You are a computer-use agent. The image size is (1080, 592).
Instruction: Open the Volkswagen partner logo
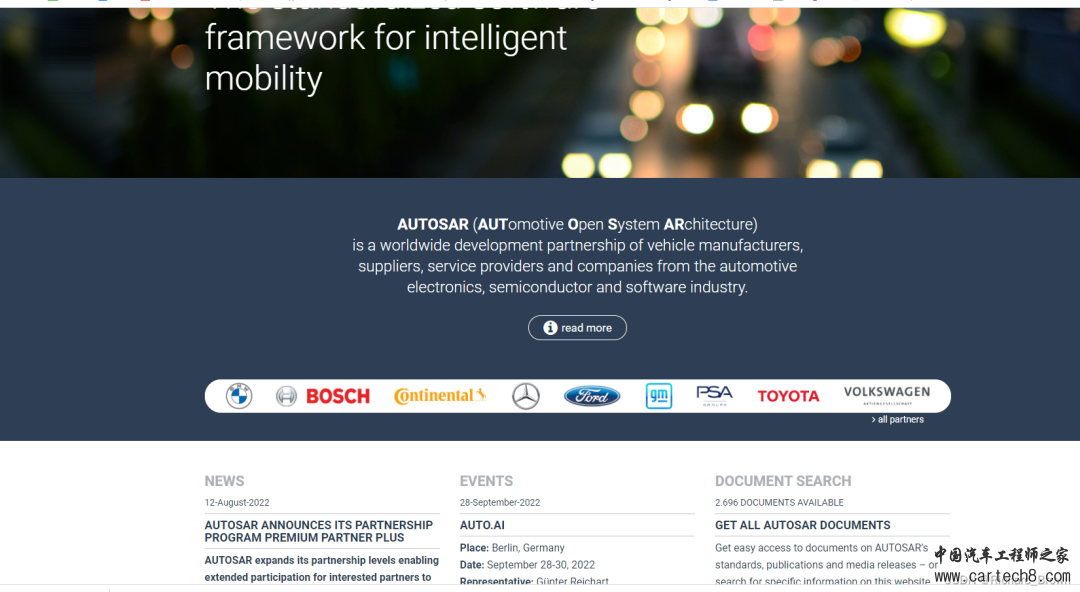click(886, 395)
